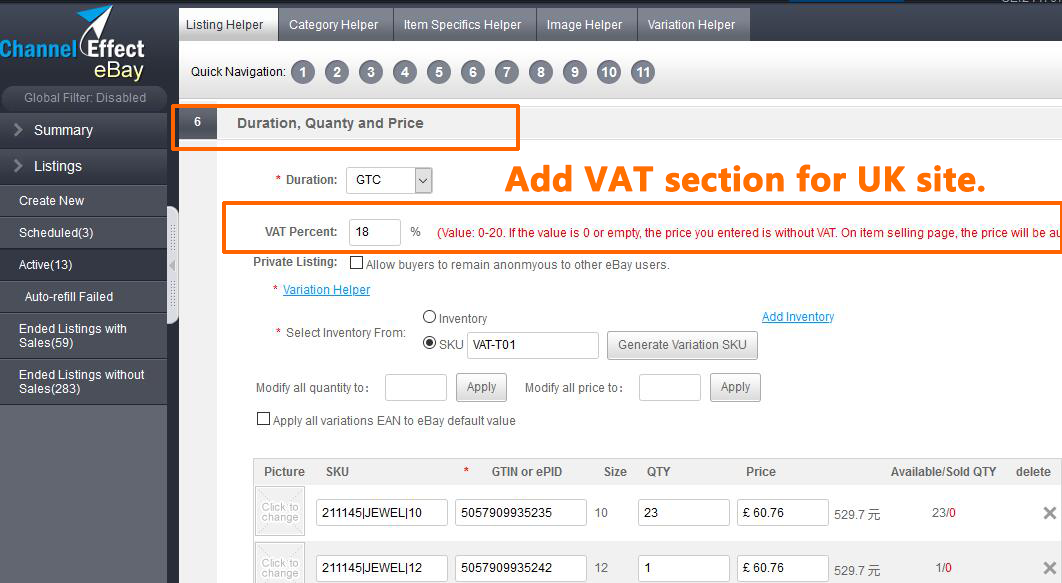This screenshot has height=583, width=1062.
Task: Open Ended Listings without Sales(283)
Action: click(x=83, y=382)
